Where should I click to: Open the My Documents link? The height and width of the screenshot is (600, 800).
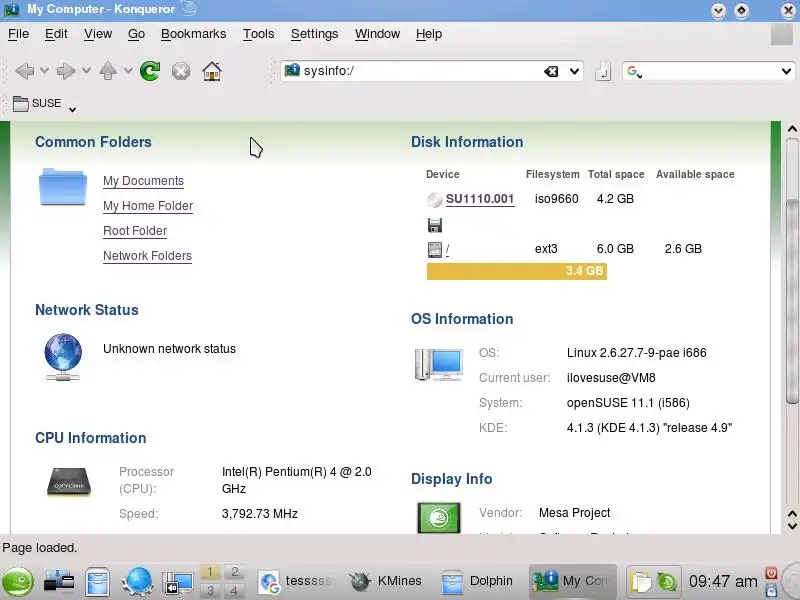143,181
